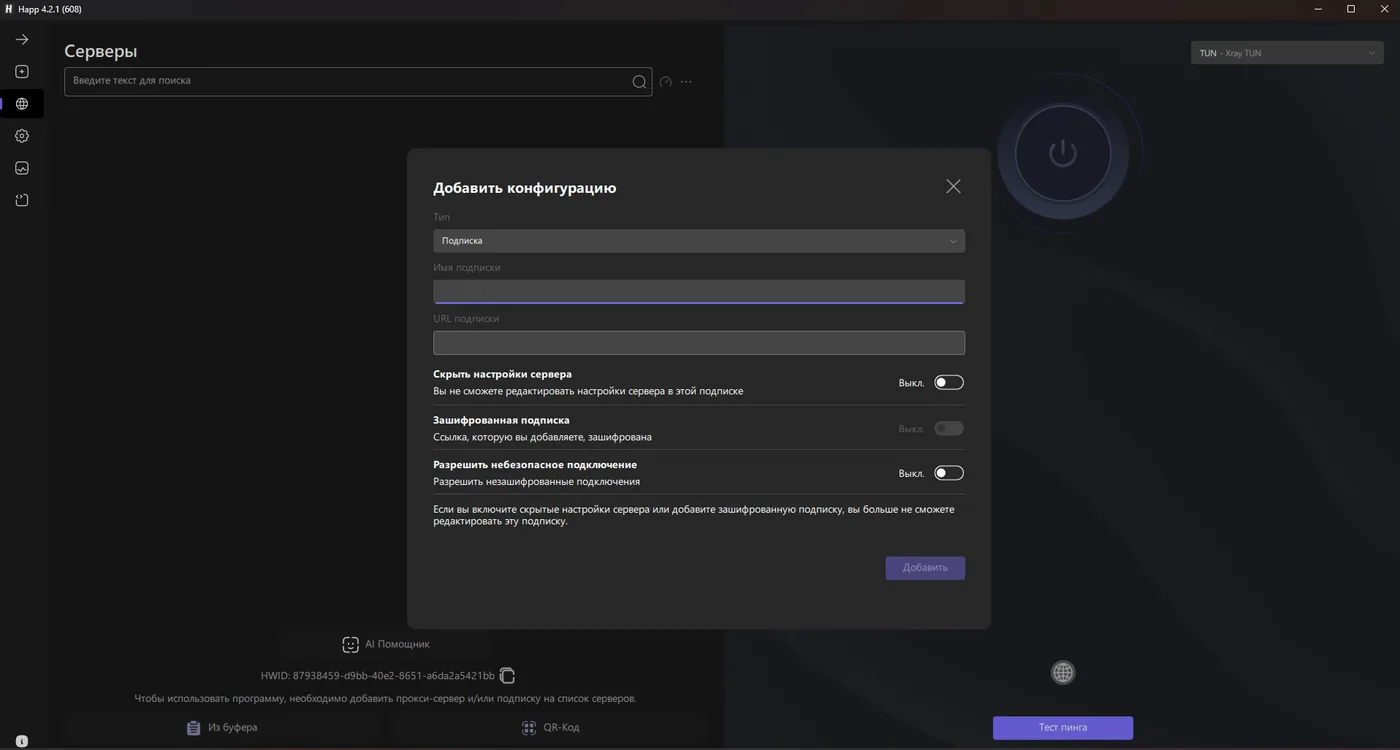Focus the URL подписки input field
1400x750 pixels.
(699, 343)
